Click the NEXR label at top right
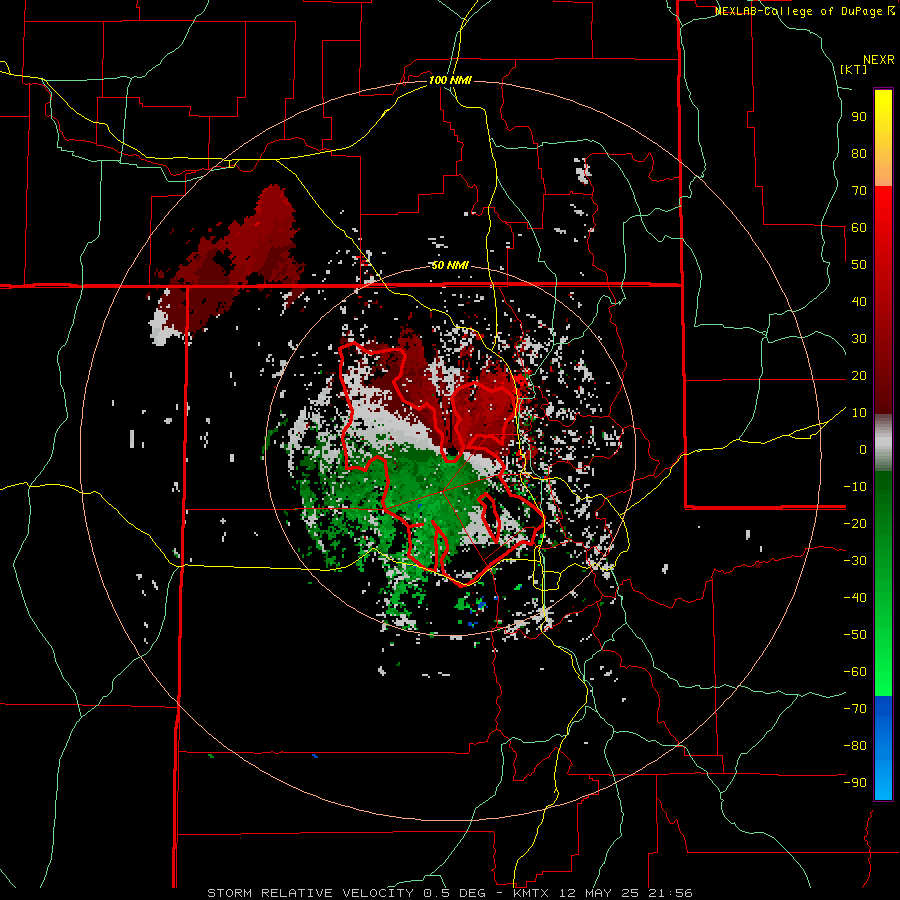This screenshot has width=900, height=900. click(879, 60)
